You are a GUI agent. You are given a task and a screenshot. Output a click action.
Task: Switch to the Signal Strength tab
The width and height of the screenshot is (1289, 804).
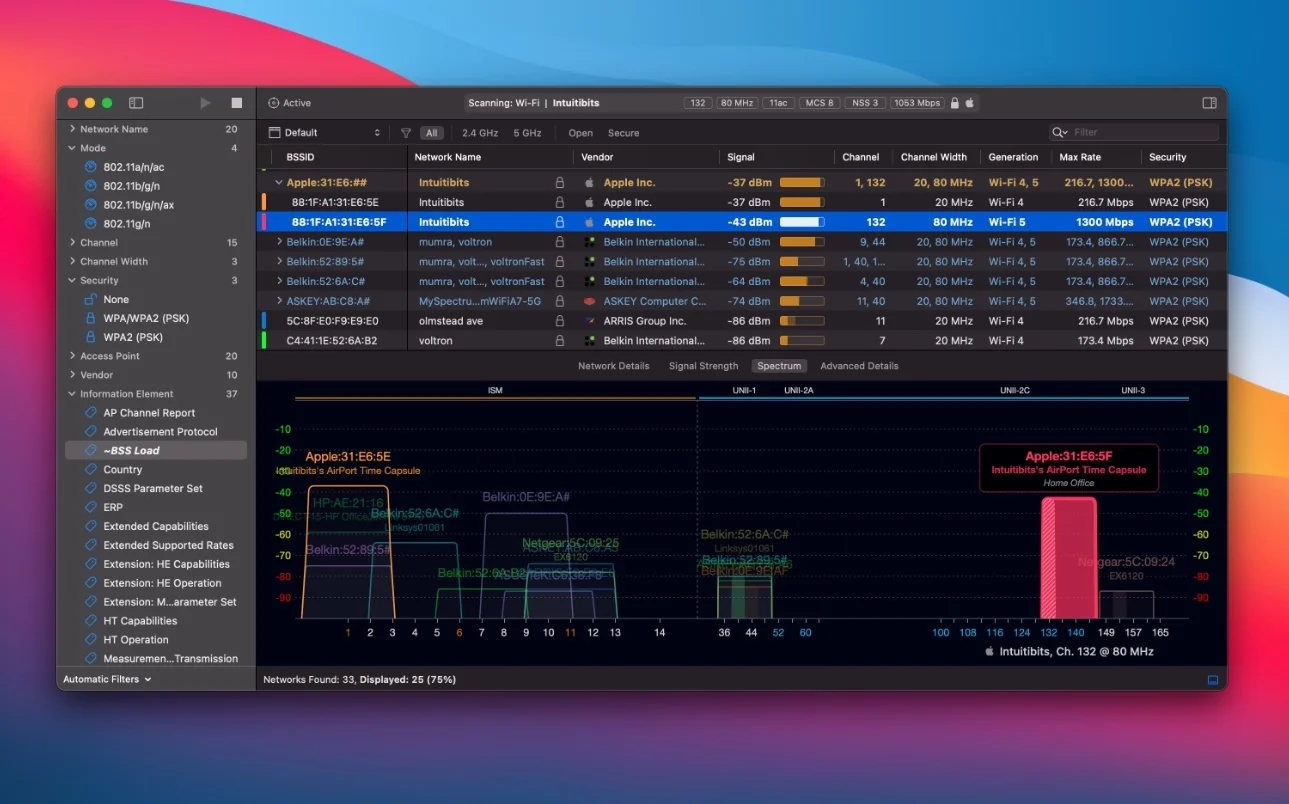[x=703, y=366]
